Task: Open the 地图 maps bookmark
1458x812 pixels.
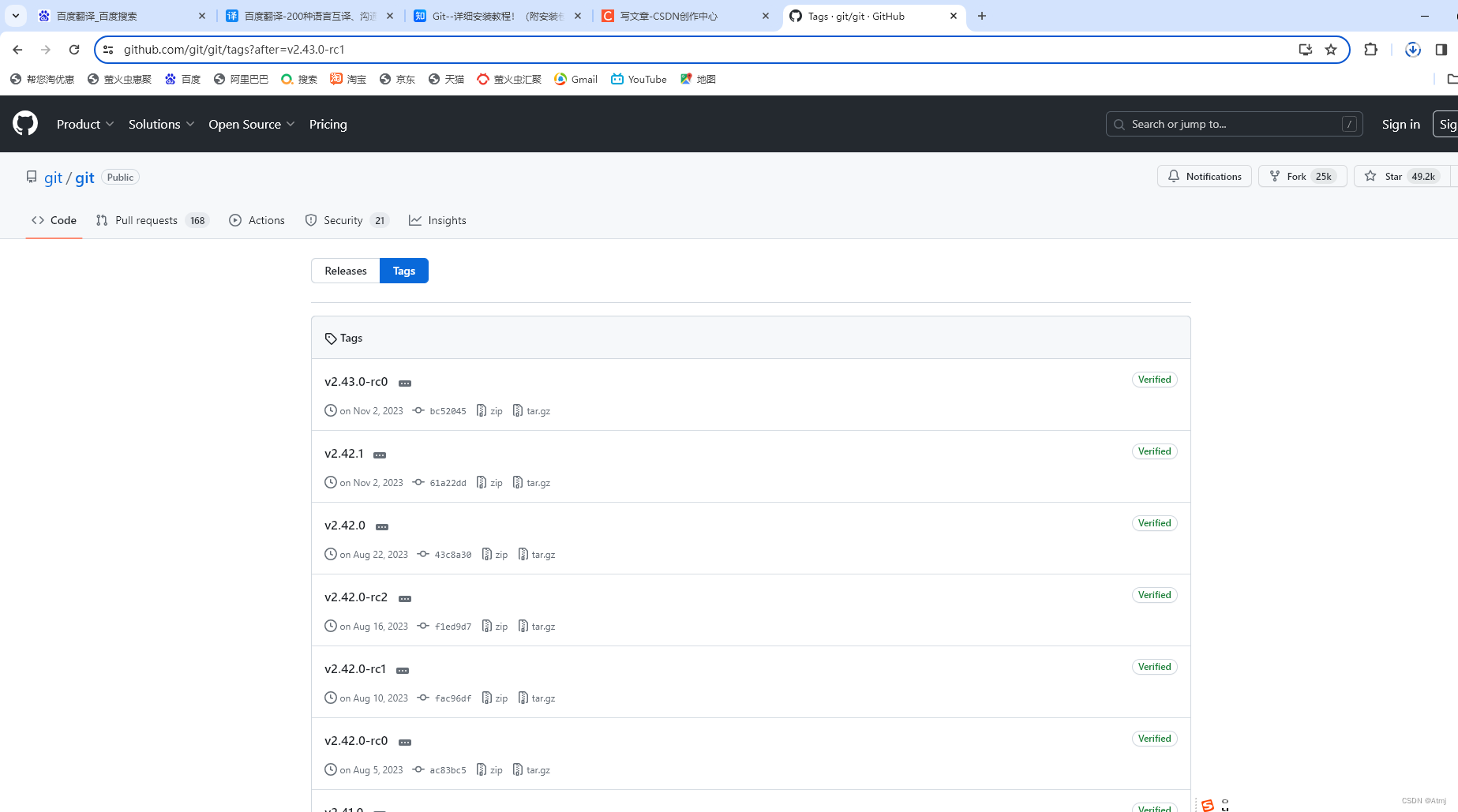Action: pyautogui.click(x=698, y=79)
